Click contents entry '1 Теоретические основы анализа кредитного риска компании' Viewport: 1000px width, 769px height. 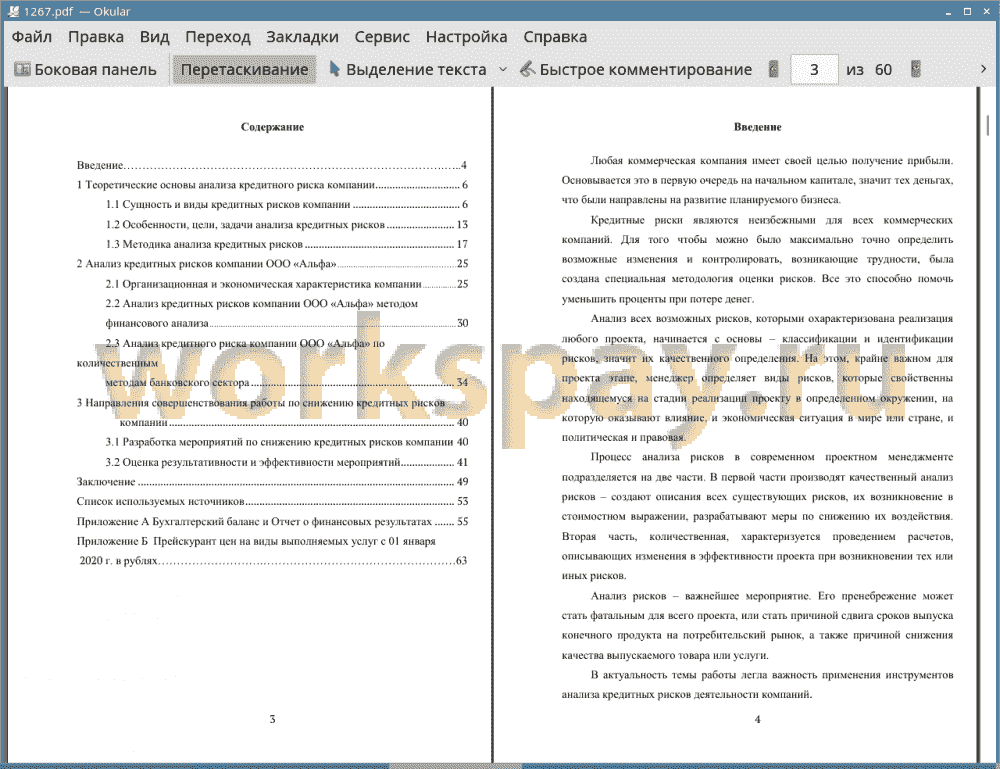click(272, 185)
